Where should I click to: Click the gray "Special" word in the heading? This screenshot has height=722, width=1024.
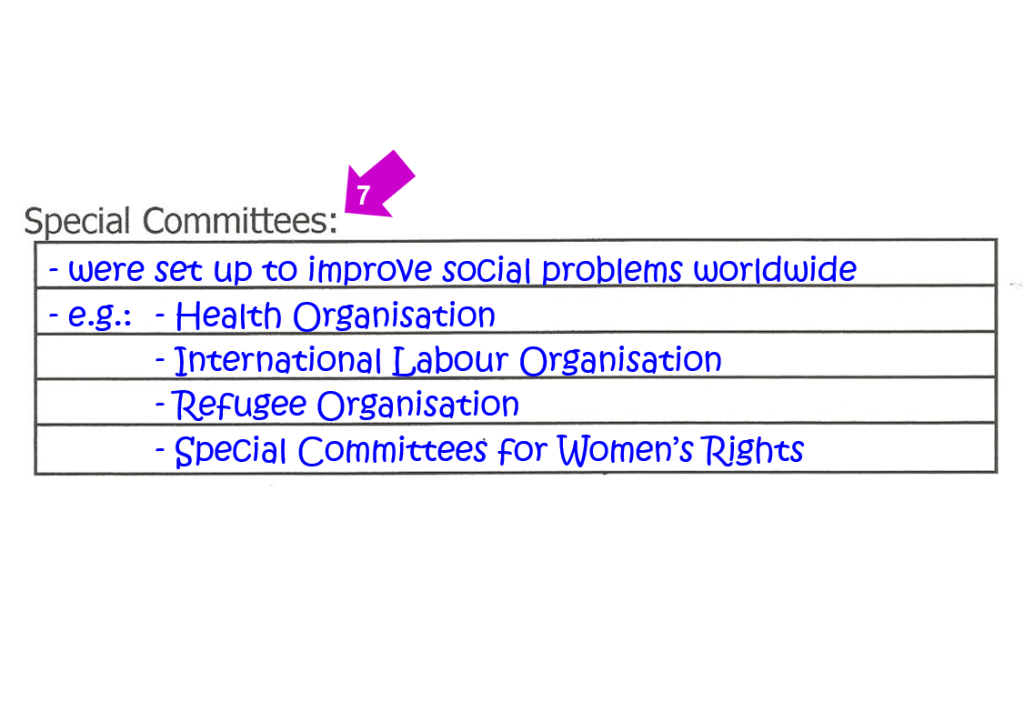click(x=78, y=221)
